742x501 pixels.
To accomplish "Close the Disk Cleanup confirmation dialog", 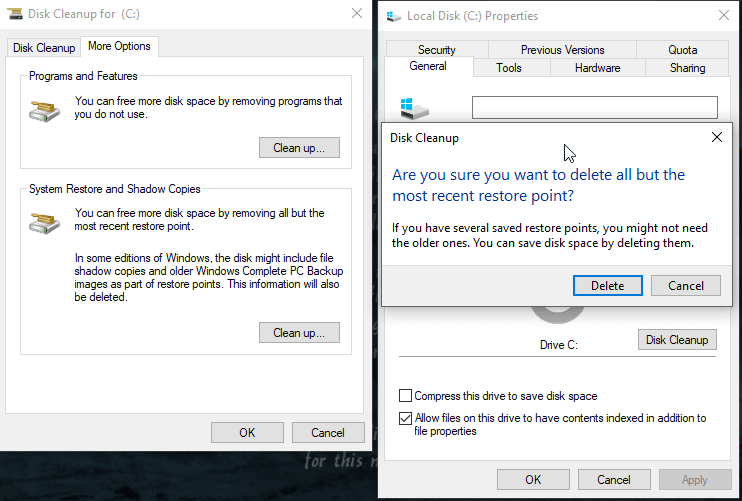I will click(x=716, y=137).
